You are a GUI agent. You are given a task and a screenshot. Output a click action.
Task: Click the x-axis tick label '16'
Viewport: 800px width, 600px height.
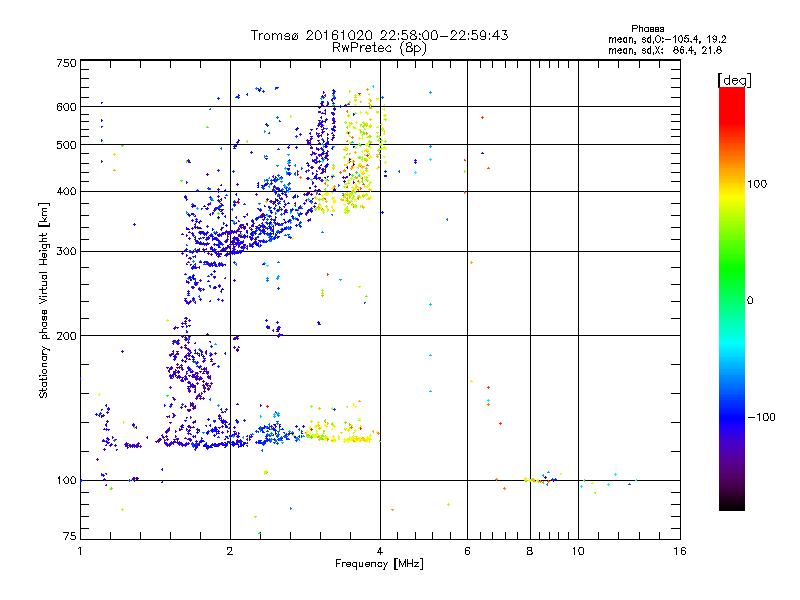pyautogui.click(x=680, y=551)
